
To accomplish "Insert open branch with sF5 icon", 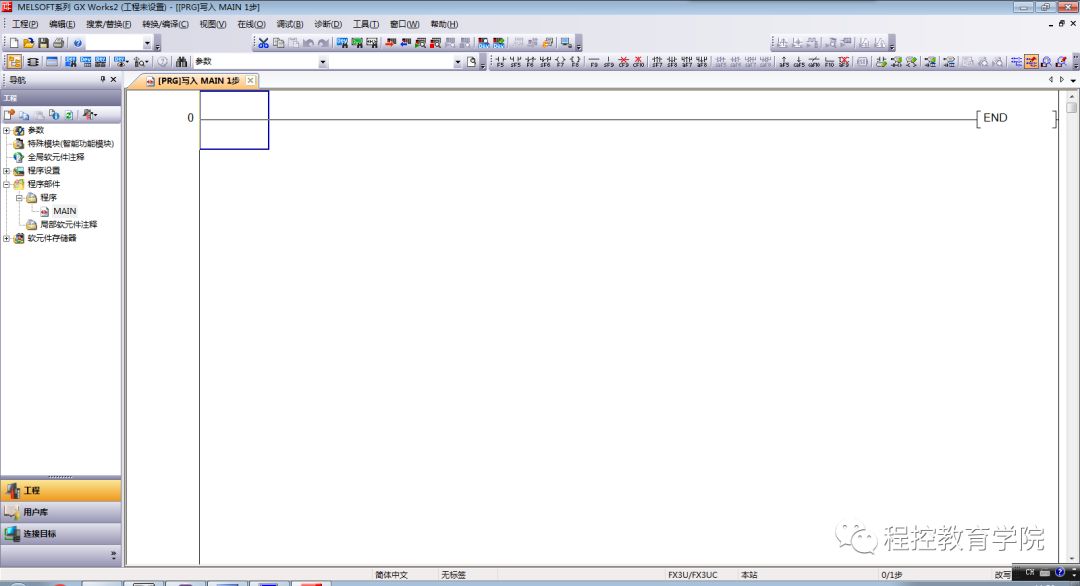I will pos(516,62).
